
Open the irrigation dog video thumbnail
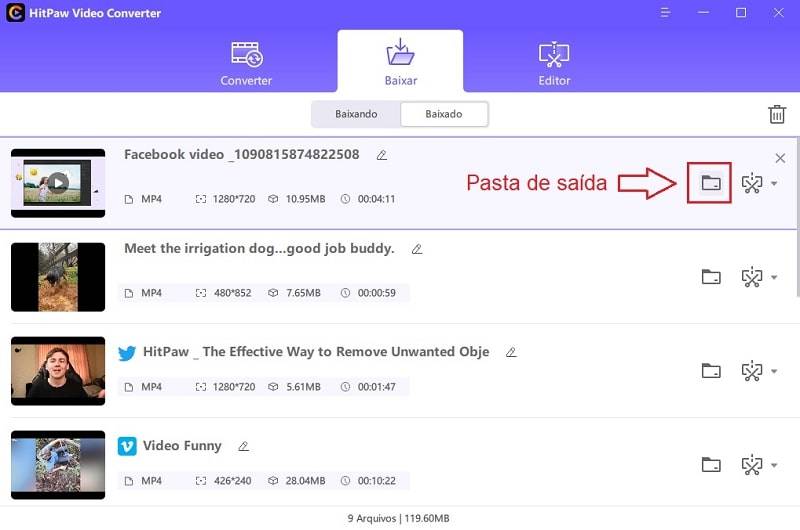(x=58, y=276)
